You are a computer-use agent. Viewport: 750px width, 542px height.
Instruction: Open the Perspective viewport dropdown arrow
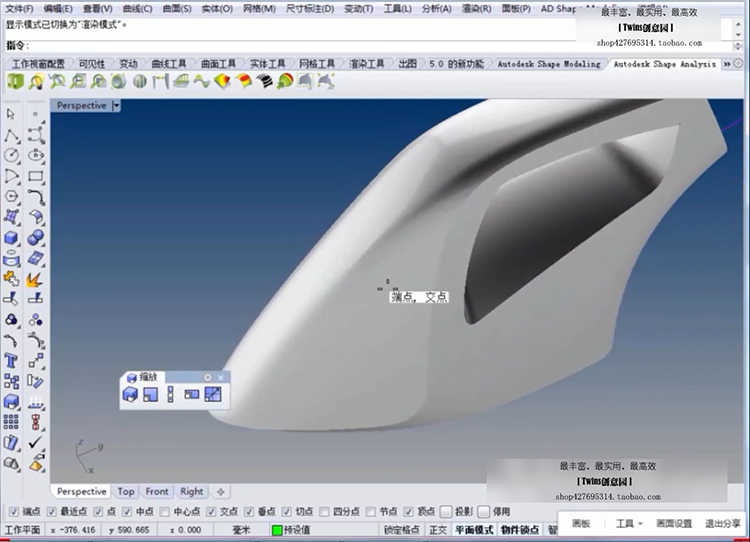pos(116,106)
